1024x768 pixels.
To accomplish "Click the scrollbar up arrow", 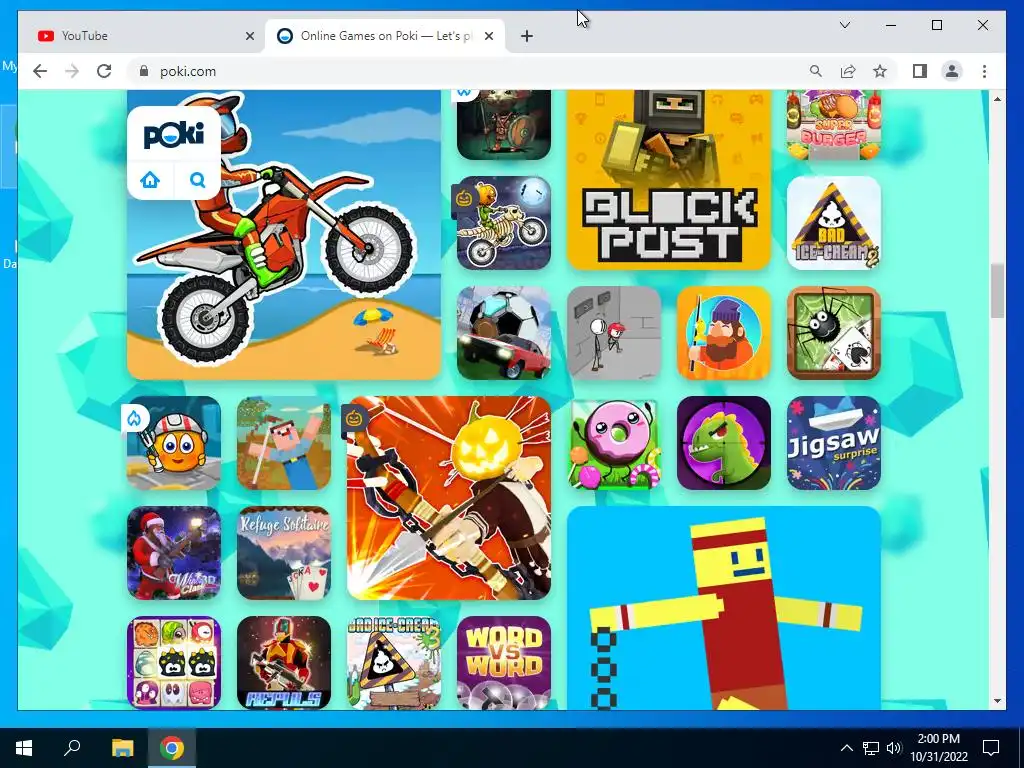I will [997, 99].
